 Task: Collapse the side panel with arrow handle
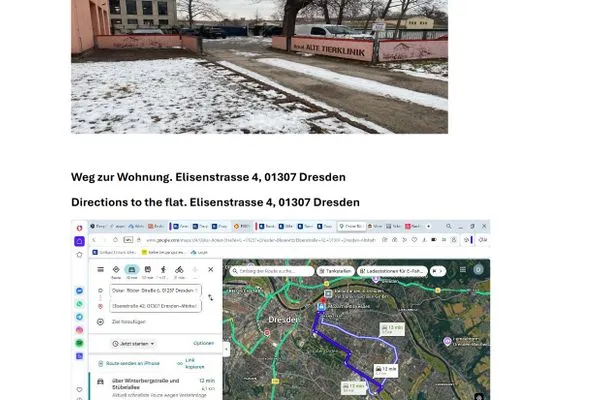[x=226, y=349]
